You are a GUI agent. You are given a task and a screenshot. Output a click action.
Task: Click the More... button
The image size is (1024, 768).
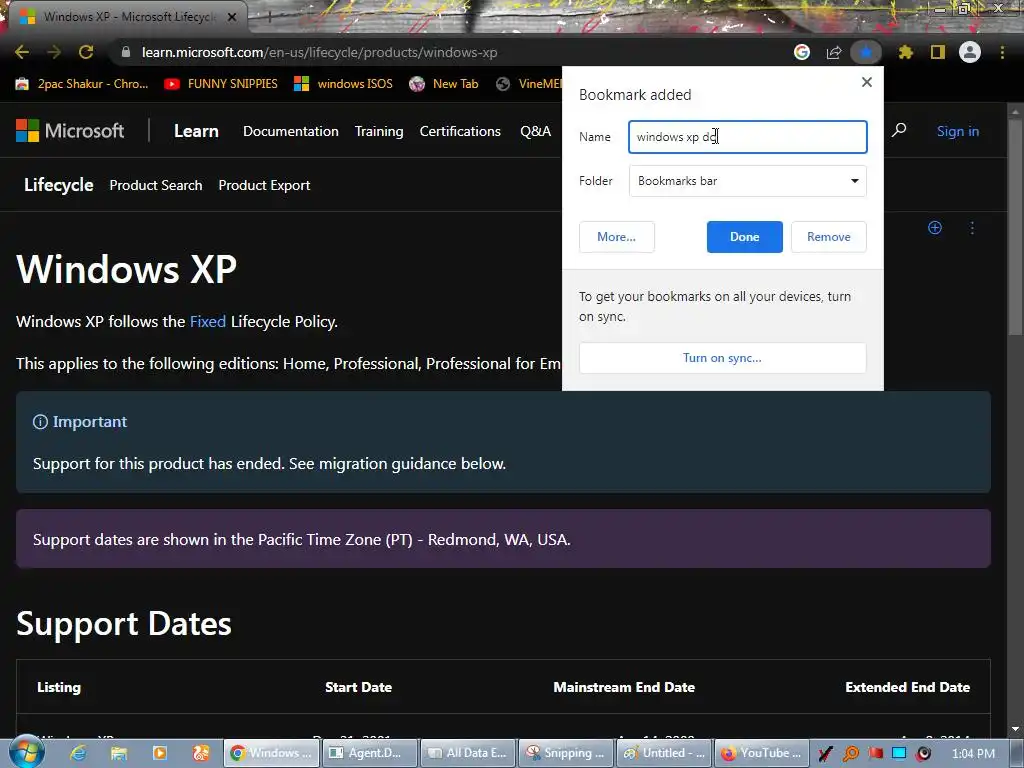616,237
